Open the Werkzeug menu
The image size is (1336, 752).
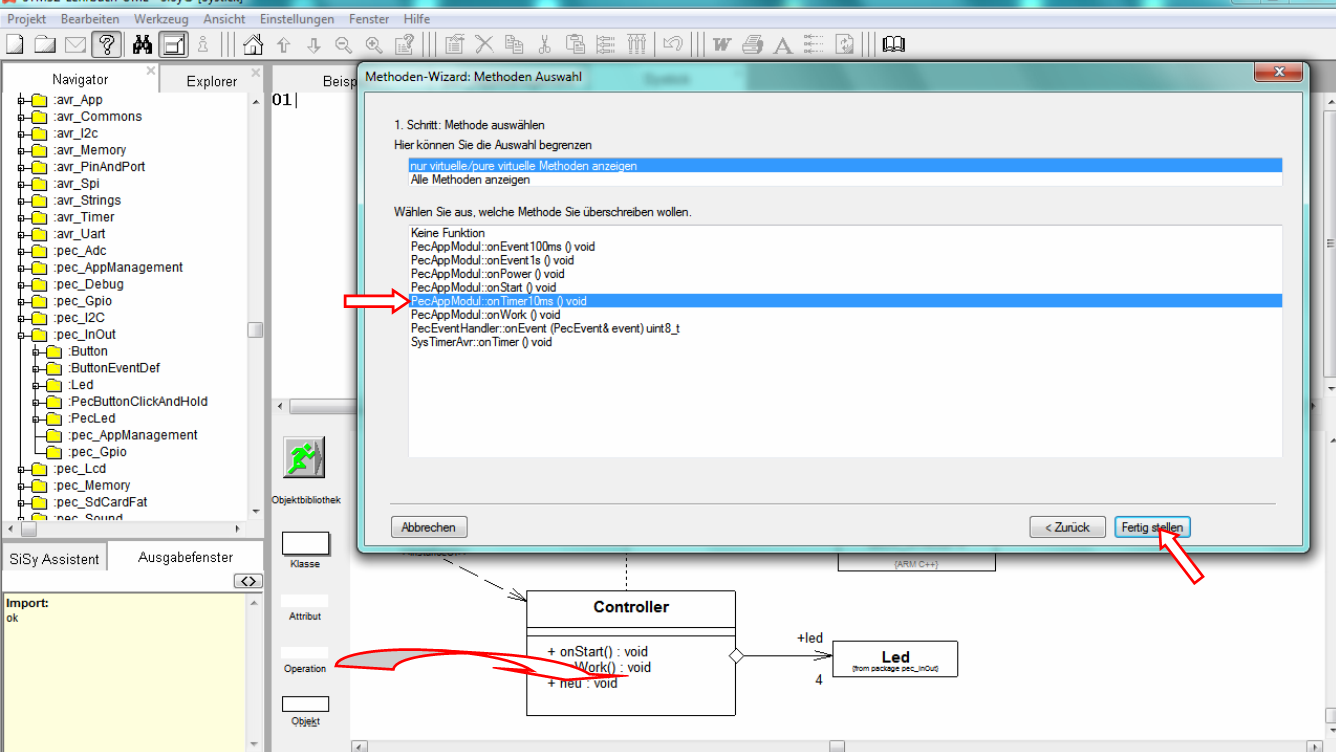(x=161, y=19)
